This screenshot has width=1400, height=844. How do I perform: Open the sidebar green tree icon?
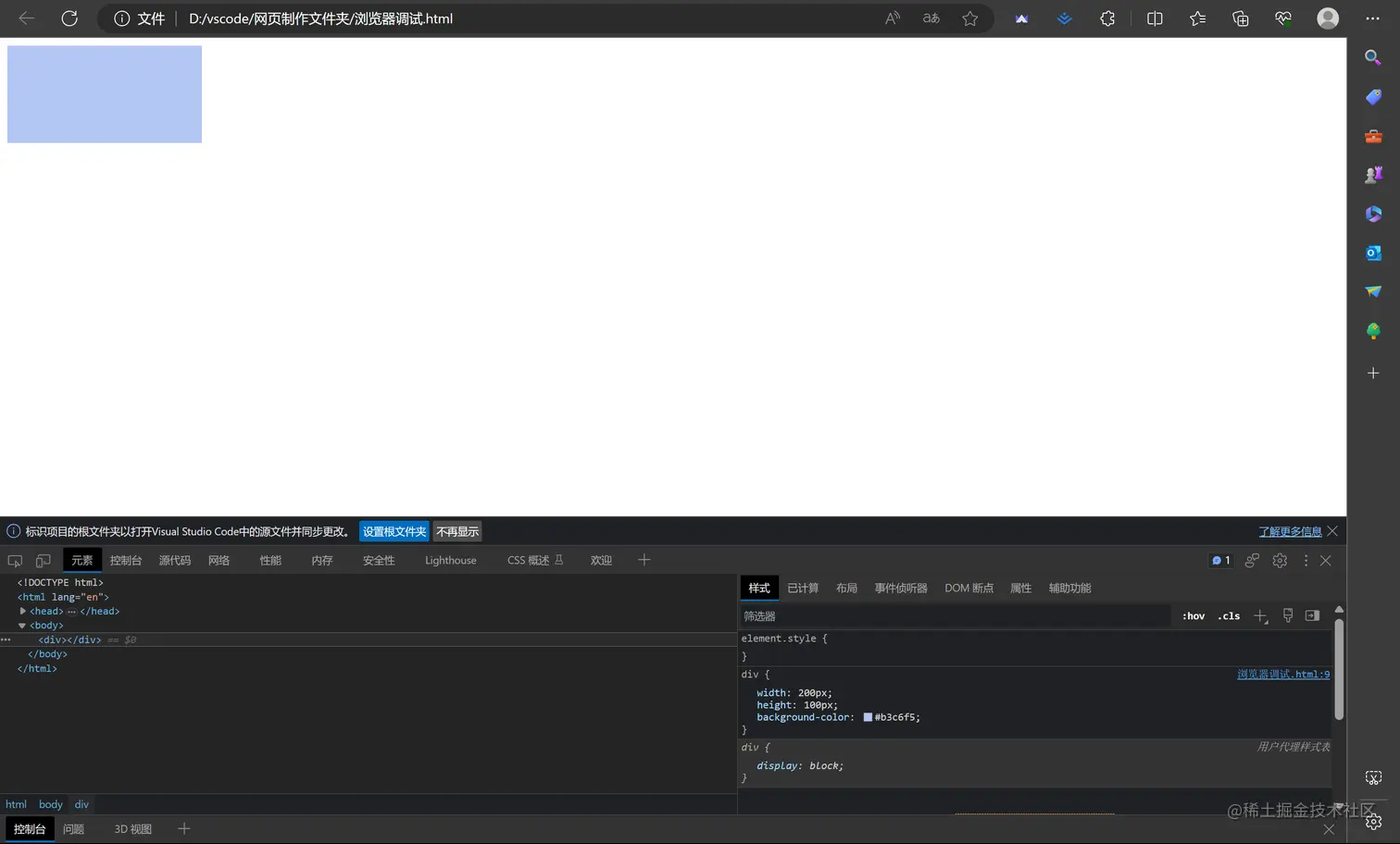point(1373,330)
